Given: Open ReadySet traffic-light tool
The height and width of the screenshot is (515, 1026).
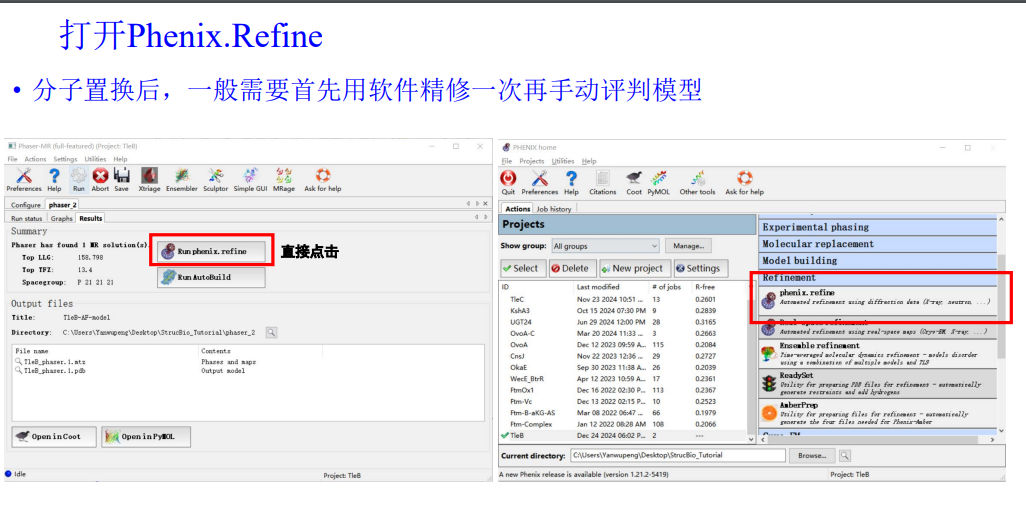Looking at the screenshot, I should [877, 384].
